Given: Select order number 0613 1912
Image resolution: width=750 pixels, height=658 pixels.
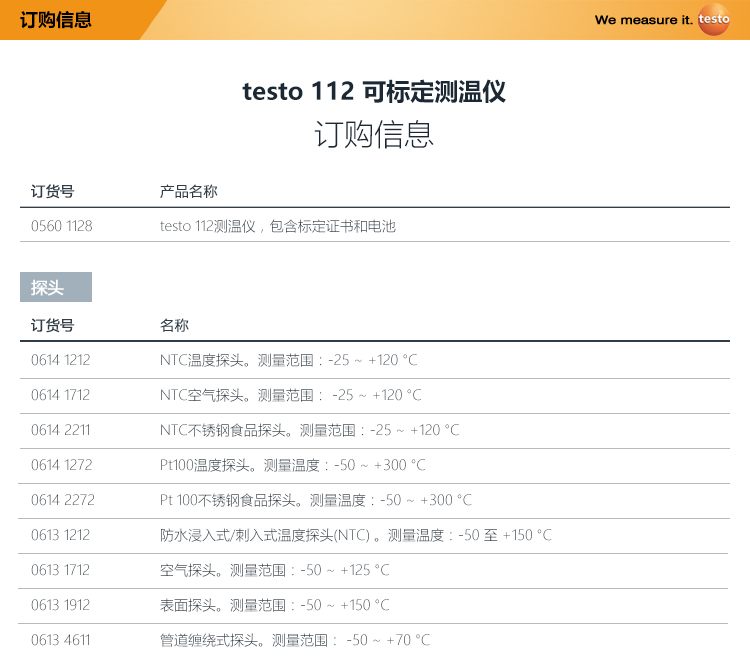Looking at the screenshot, I should (x=61, y=605).
